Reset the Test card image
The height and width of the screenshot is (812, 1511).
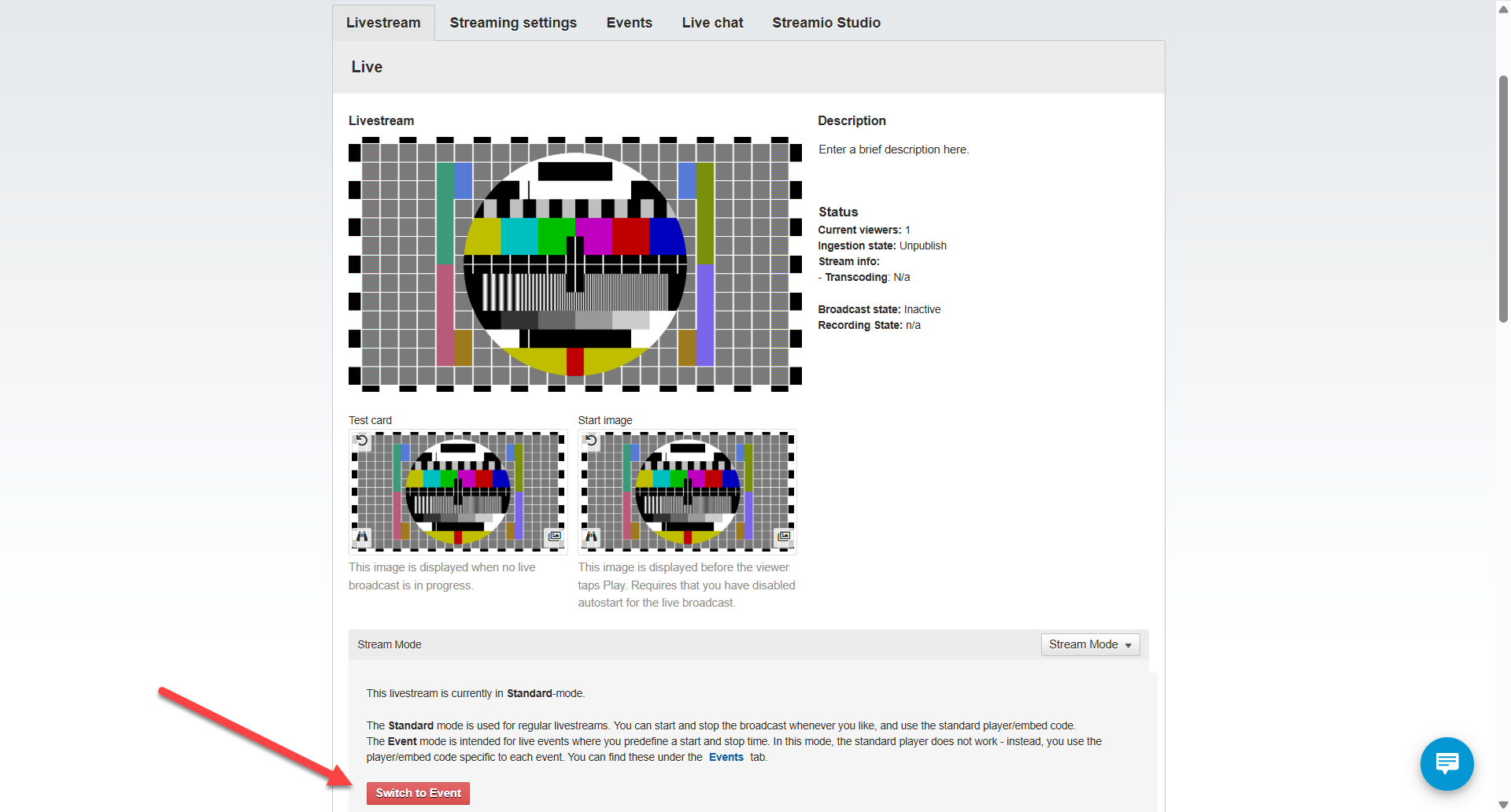coord(362,441)
